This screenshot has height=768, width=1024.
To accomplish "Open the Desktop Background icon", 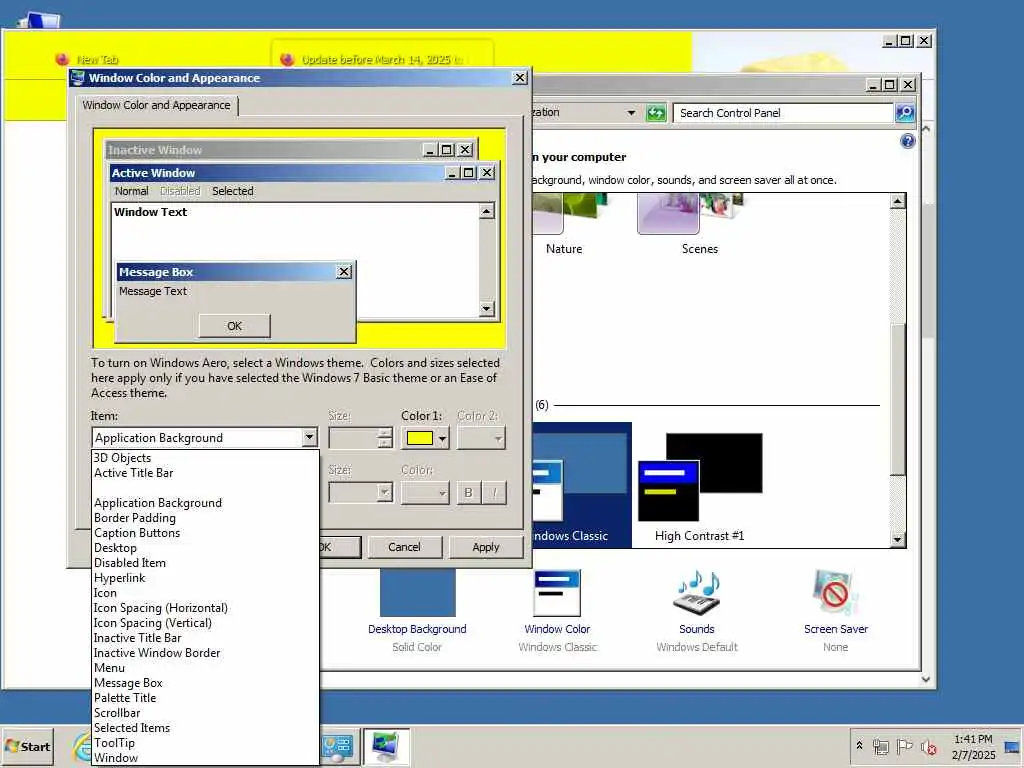I will click(418, 592).
